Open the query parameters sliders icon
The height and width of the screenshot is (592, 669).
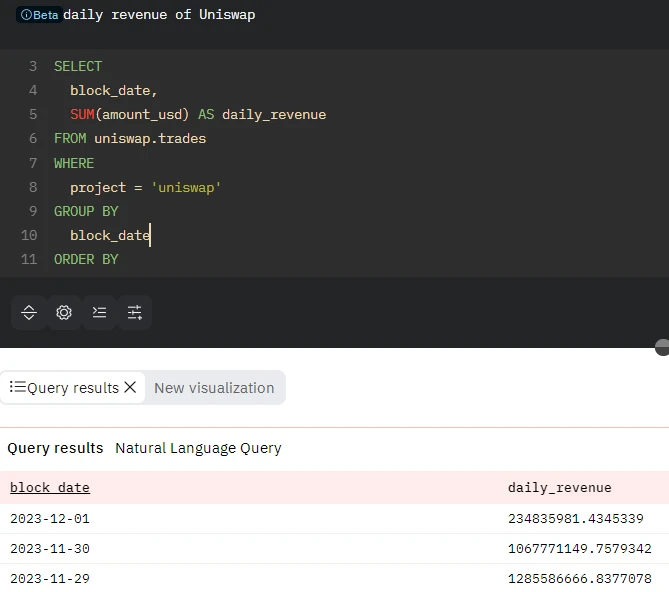[x=134, y=313]
